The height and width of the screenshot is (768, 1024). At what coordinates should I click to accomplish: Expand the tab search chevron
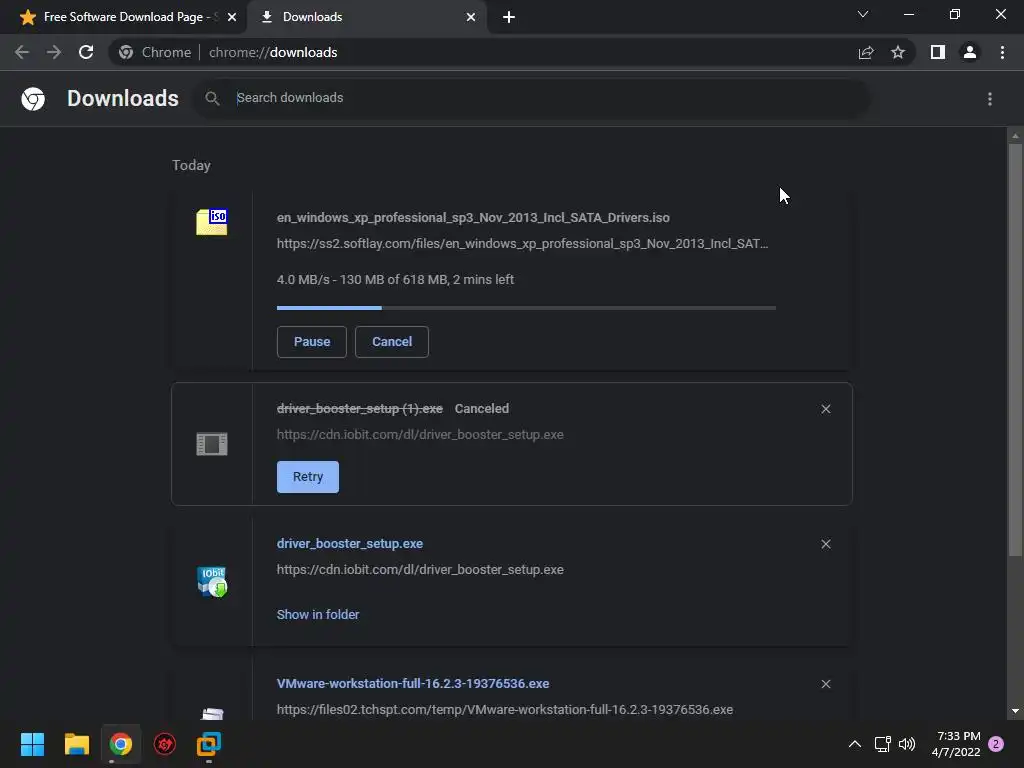point(863,14)
